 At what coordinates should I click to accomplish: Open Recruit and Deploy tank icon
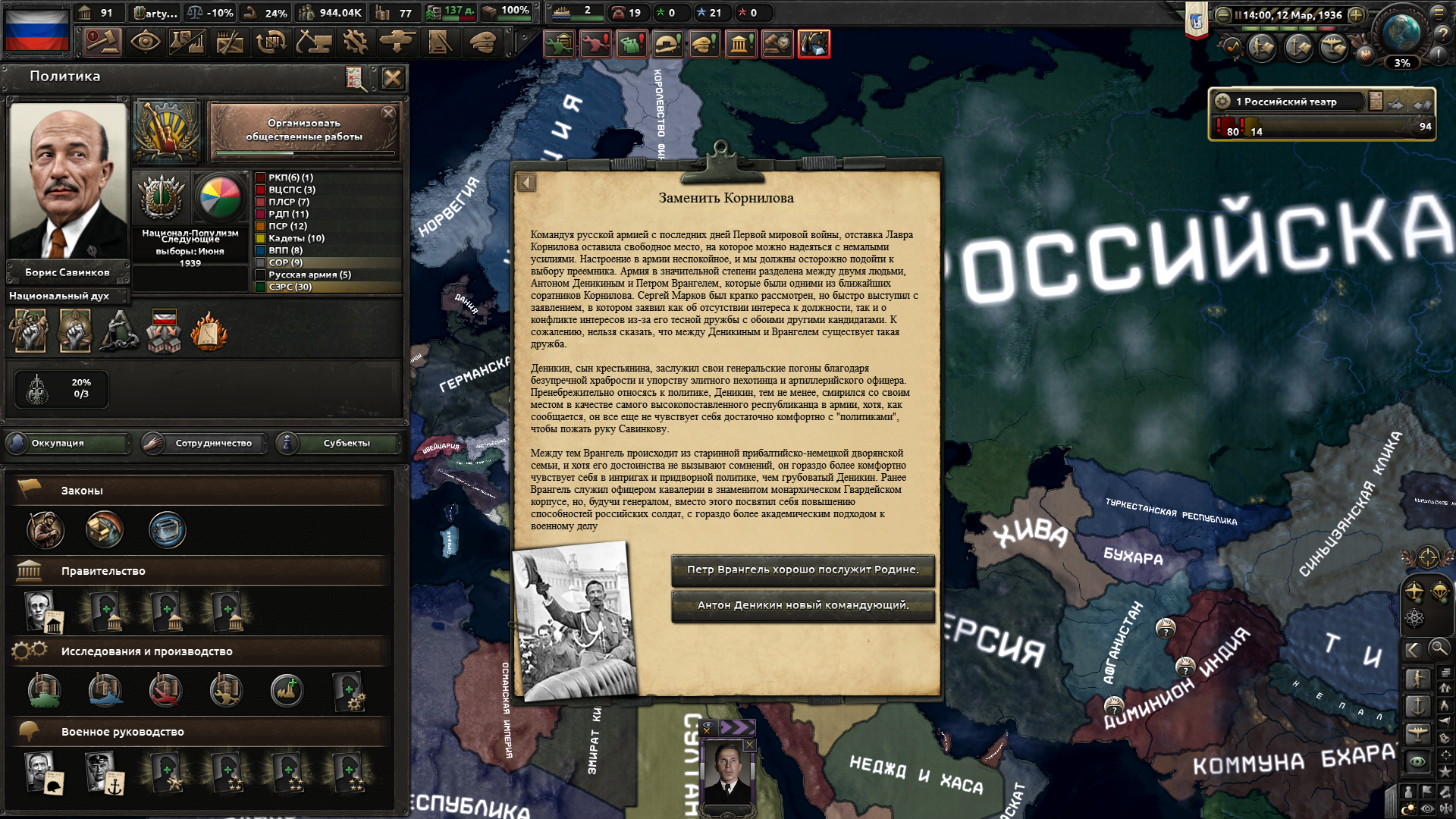pyautogui.click(x=397, y=42)
